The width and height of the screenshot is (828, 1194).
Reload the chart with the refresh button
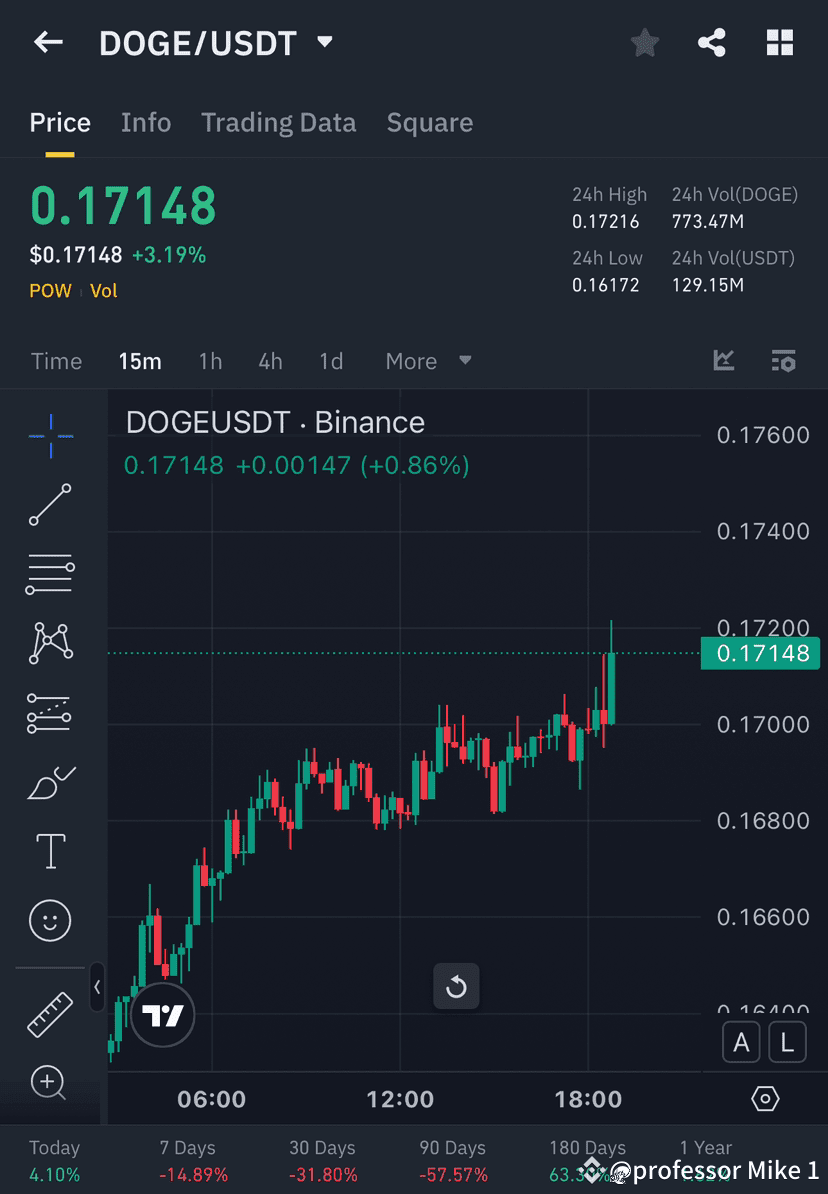pos(456,986)
